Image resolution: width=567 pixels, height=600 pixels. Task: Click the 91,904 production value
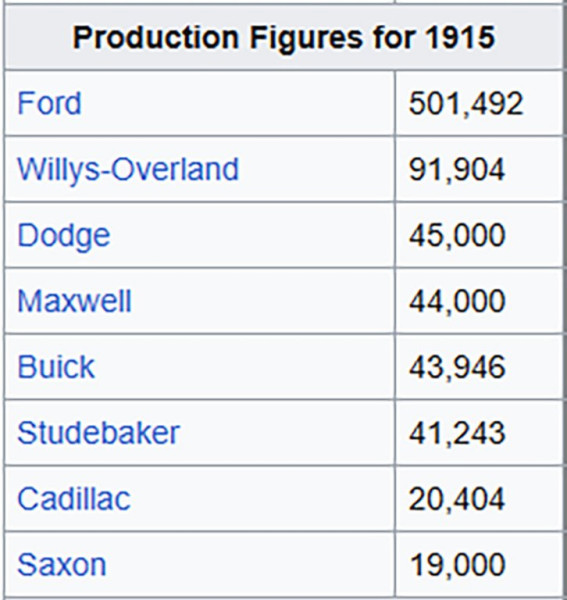click(457, 169)
